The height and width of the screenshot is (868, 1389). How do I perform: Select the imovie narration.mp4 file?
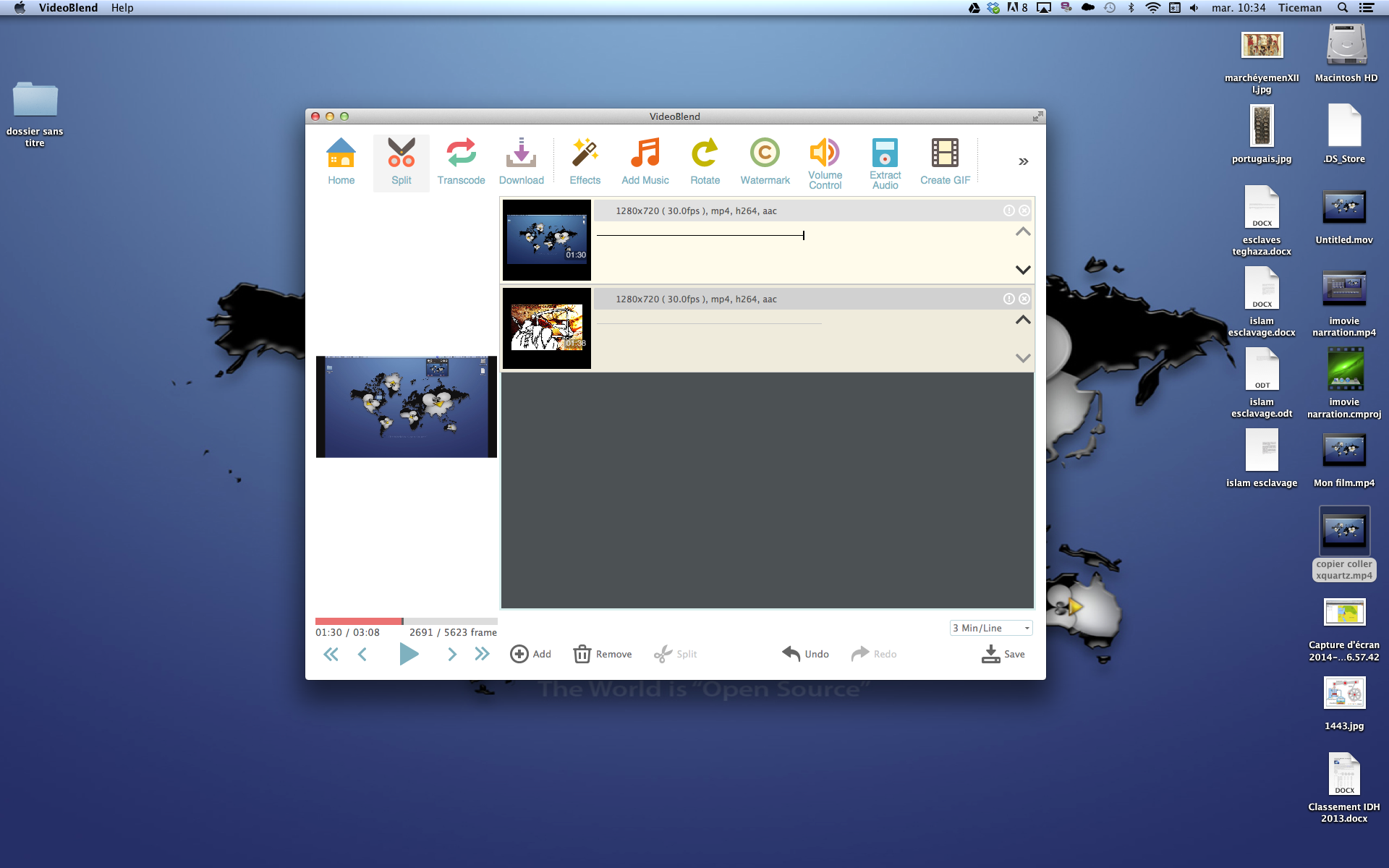[x=1344, y=304]
